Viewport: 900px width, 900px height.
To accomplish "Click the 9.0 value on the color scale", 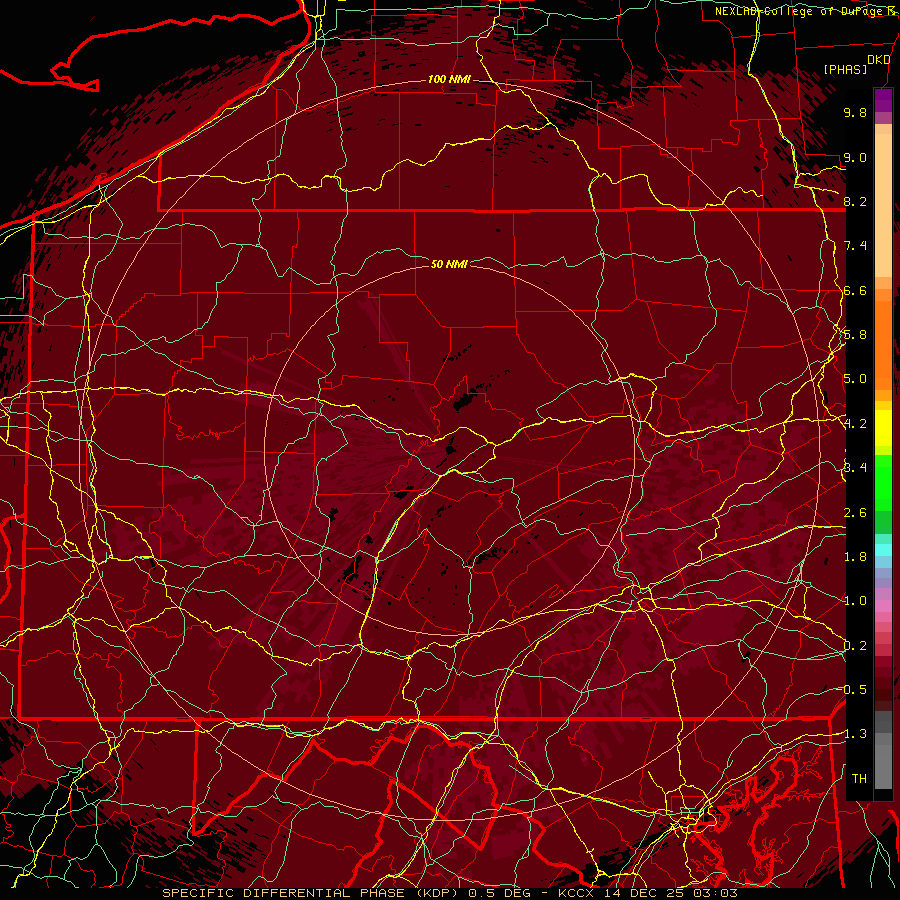I will (x=855, y=157).
